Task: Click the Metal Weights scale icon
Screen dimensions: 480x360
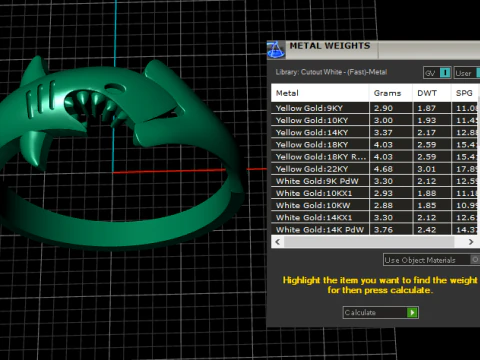Action: tap(276, 50)
